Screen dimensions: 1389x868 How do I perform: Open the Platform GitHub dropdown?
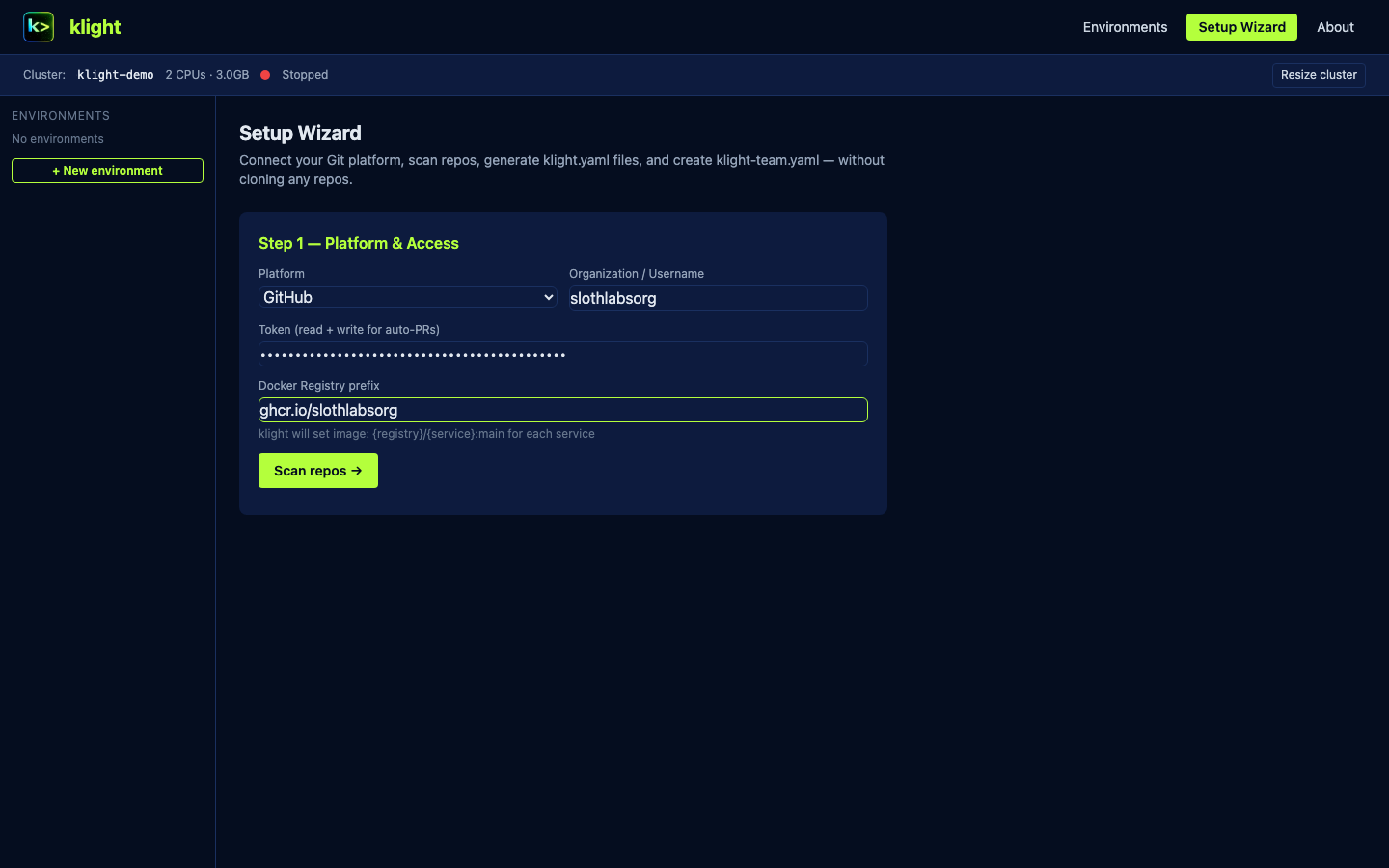pyautogui.click(x=408, y=297)
